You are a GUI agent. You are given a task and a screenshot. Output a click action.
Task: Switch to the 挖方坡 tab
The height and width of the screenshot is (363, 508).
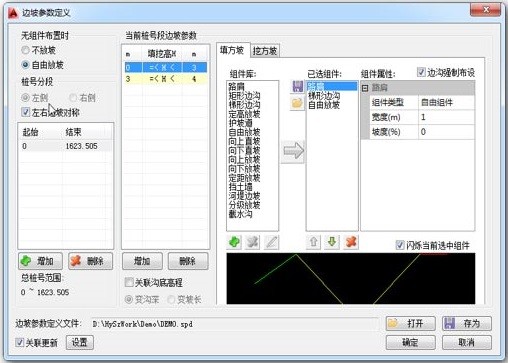[x=265, y=51]
